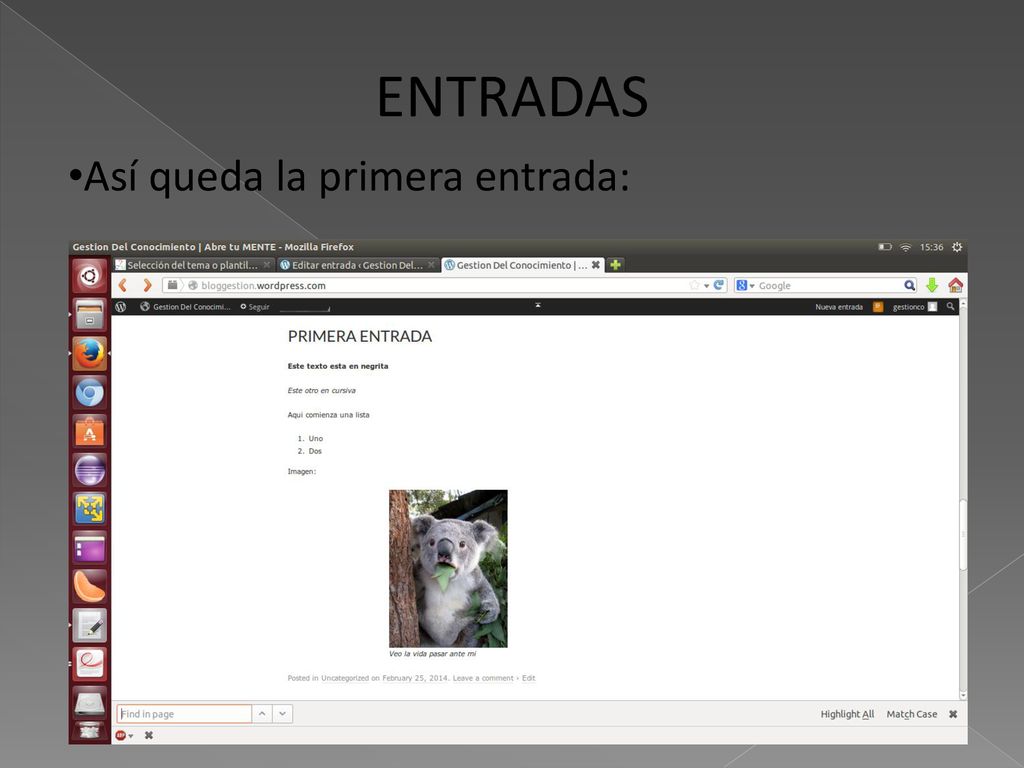The image size is (1024, 768).
Task: Open Firefox downloads green arrow
Action: tap(932, 285)
